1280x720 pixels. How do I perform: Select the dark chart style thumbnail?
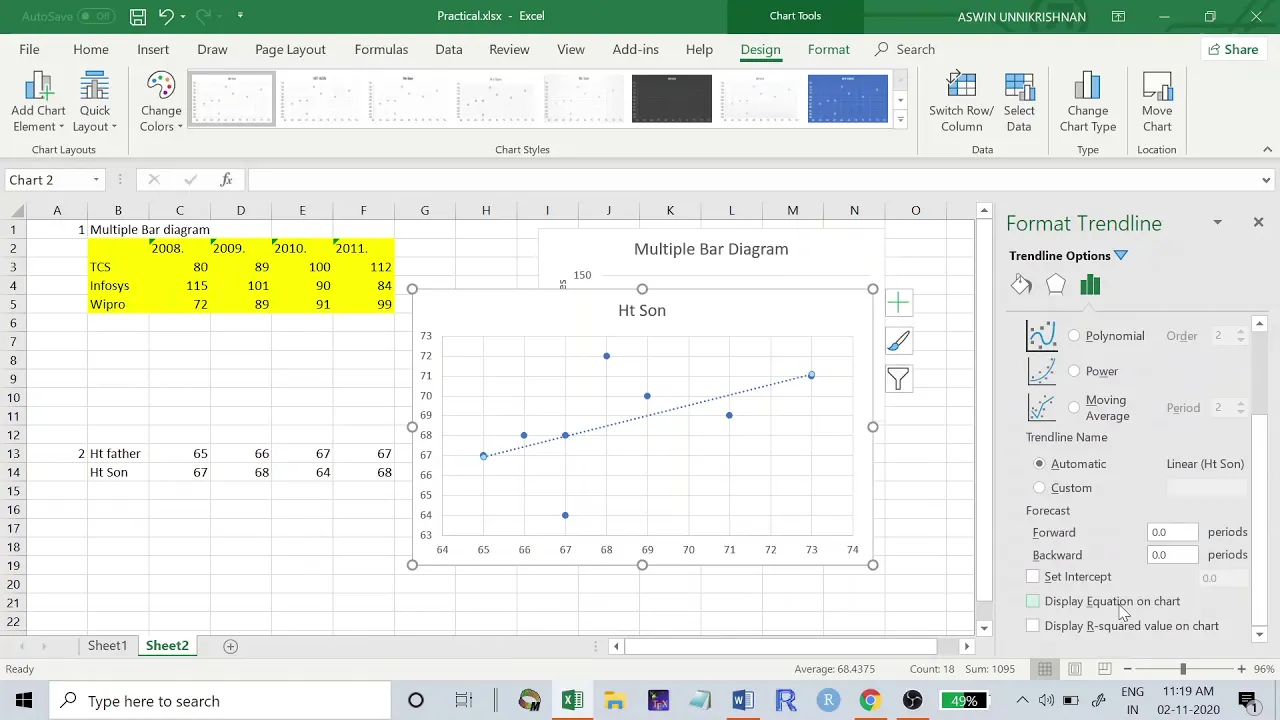(x=671, y=98)
